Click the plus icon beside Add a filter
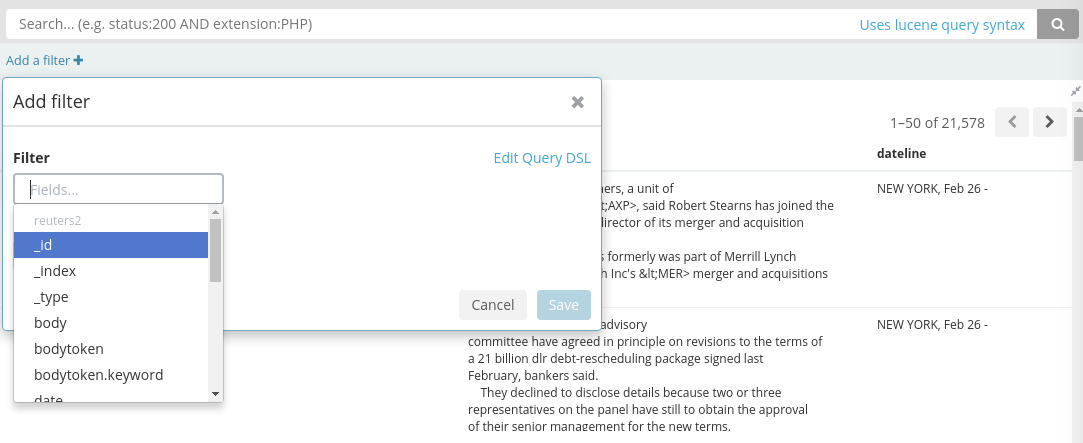 tap(79, 61)
